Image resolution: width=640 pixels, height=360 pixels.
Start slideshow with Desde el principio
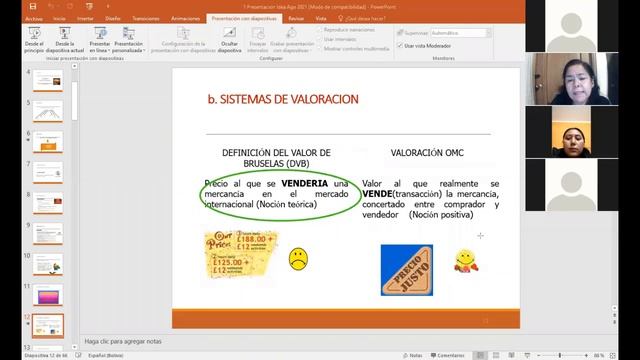tap(34, 40)
